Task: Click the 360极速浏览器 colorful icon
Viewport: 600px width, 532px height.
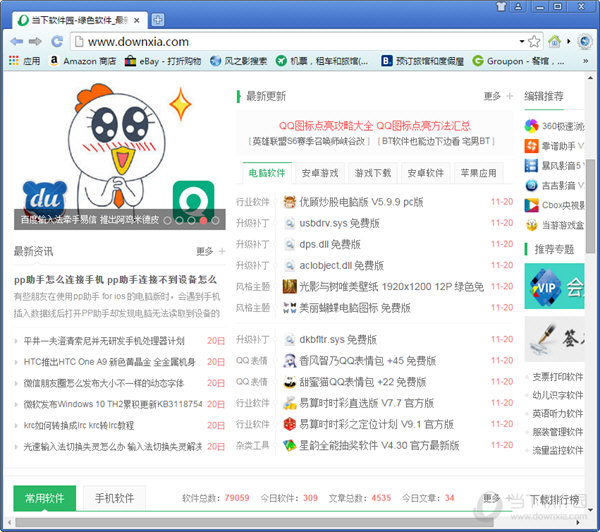Action: pyautogui.click(x=532, y=126)
